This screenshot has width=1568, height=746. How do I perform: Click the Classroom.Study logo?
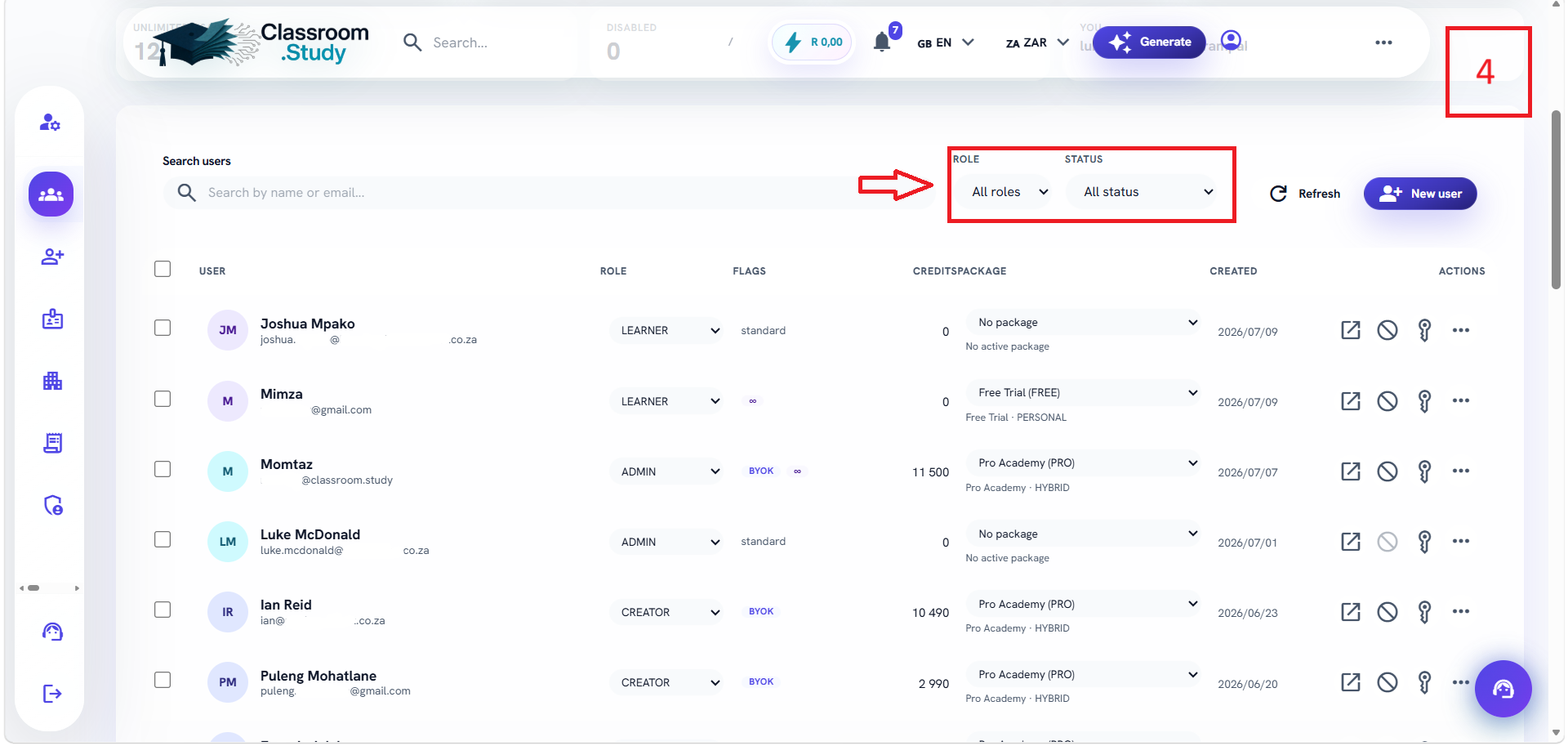click(261, 42)
